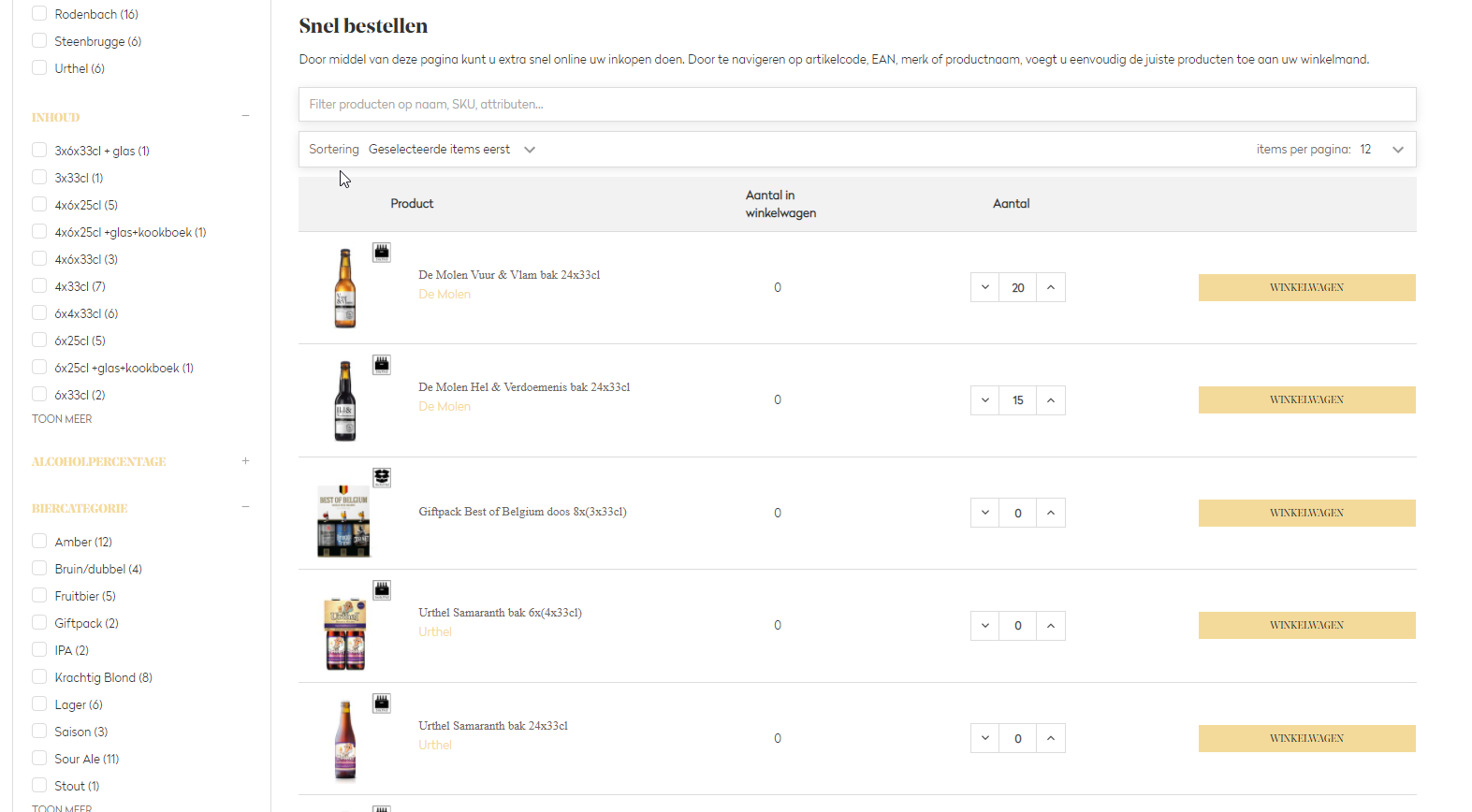Check the Steenbrugge (6) brand filter
This screenshot has height=812, width=1472.
point(39,40)
